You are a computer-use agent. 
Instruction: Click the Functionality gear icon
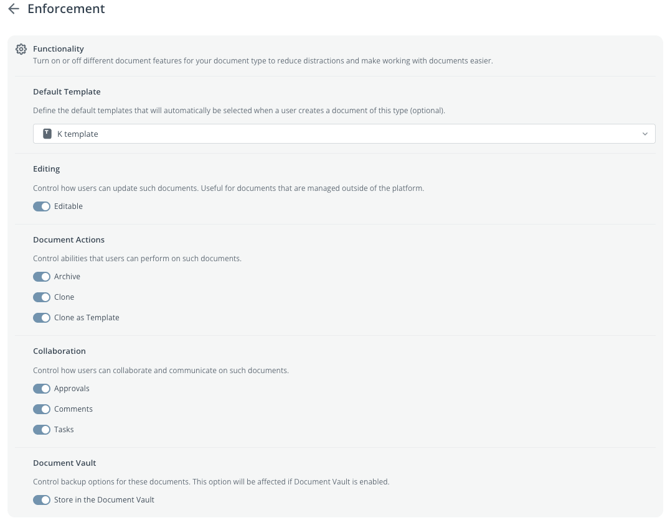pos(21,49)
